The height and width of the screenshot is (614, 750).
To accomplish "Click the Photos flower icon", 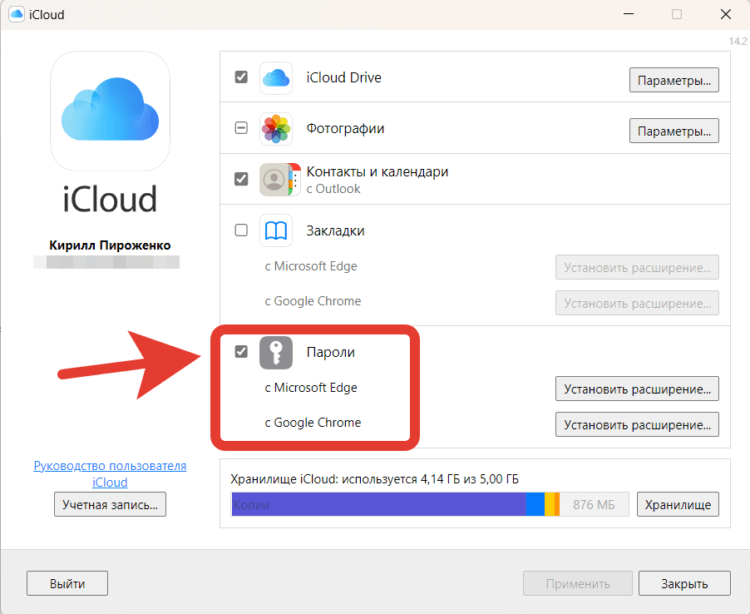I will 276,129.
